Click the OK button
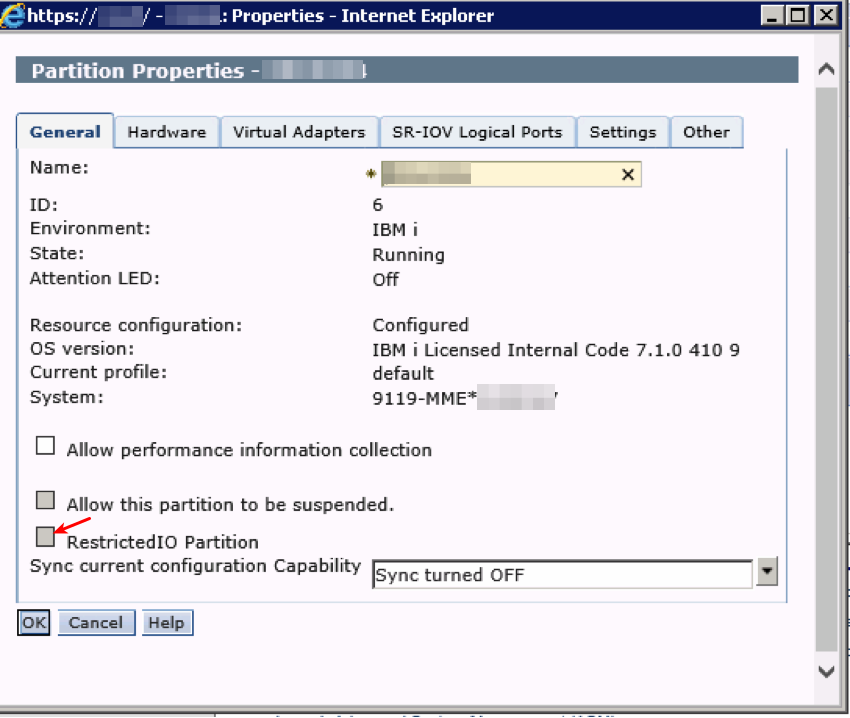This screenshot has width=850, height=718. coord(33,622)
